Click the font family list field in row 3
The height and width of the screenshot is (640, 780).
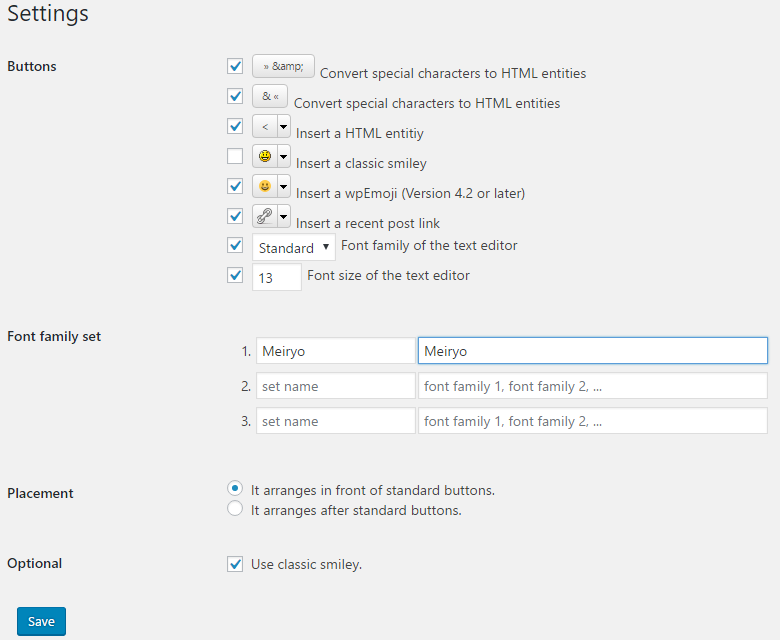click(x=592, y=421)
